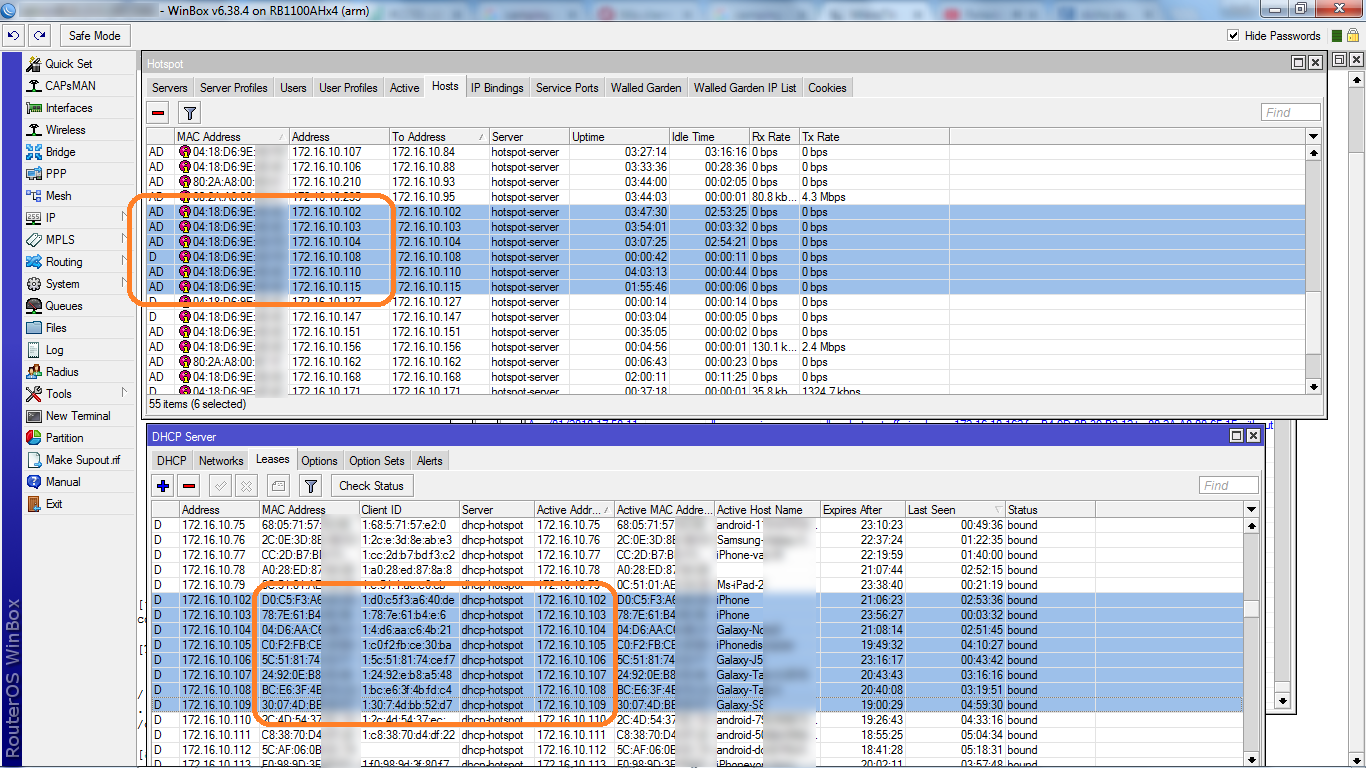
Task: Open Mesh in the sidebar
Action: (58, 196)
